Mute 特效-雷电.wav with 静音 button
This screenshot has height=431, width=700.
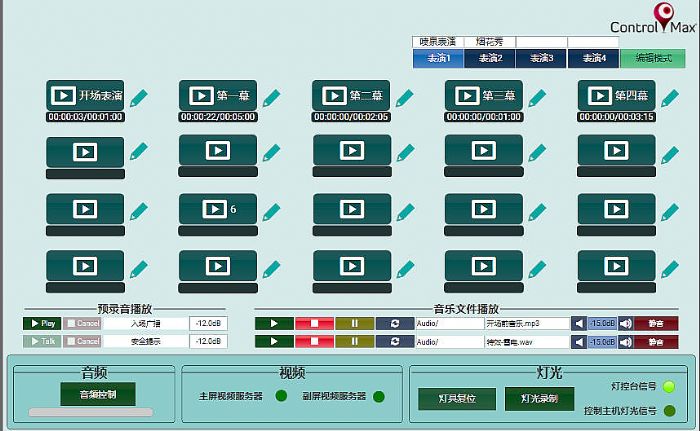pos(656,342)
